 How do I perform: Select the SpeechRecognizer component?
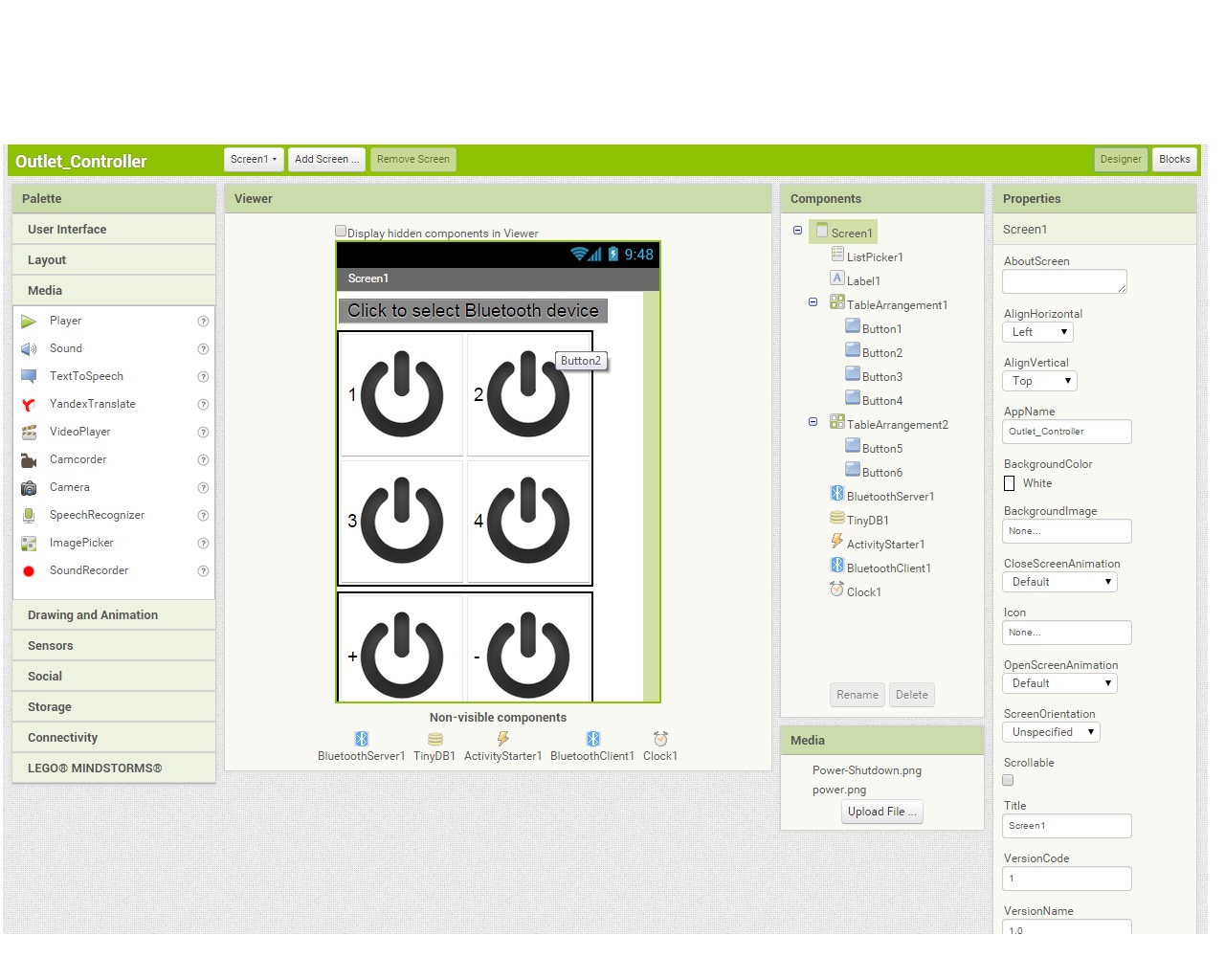tap(97, 515)
